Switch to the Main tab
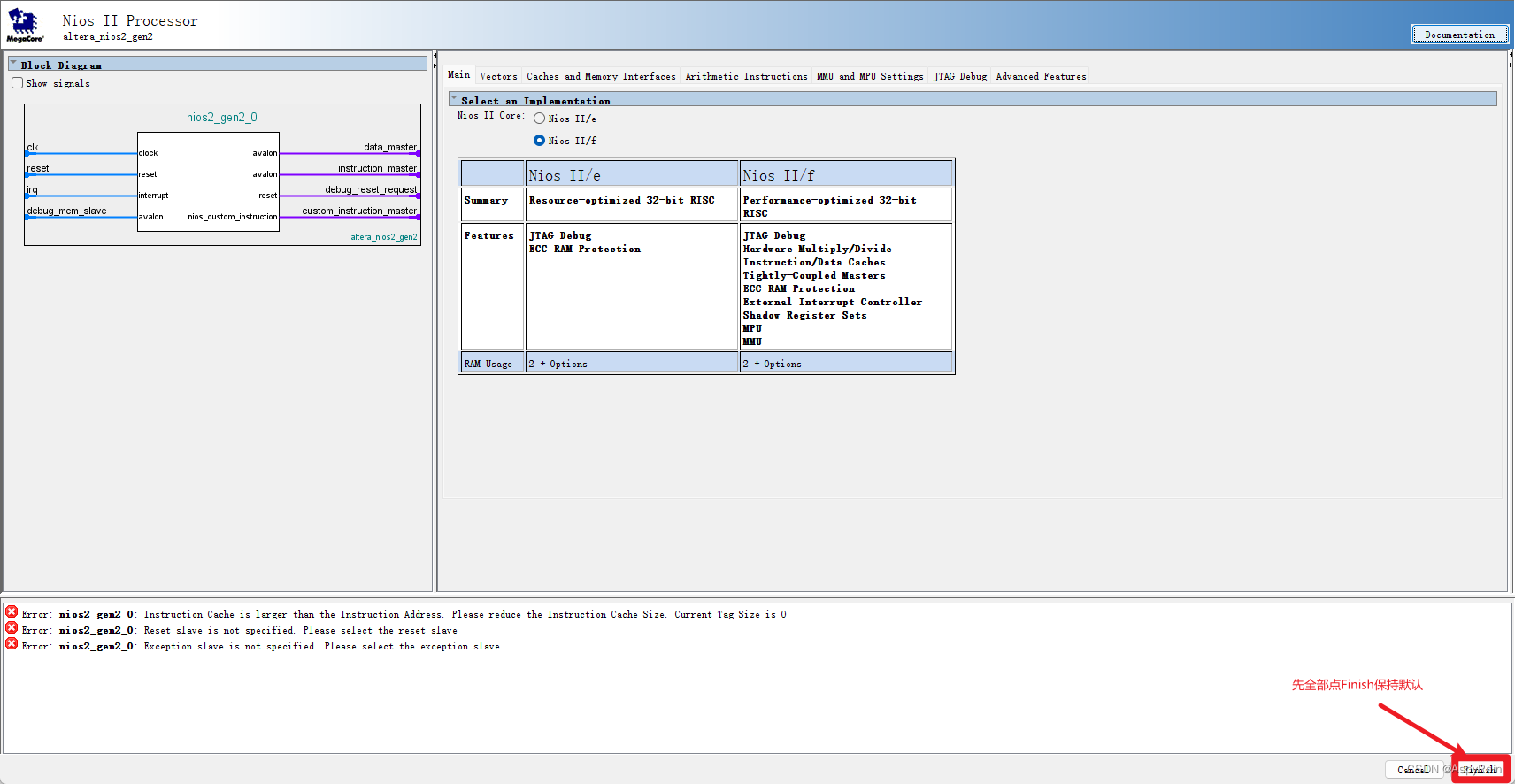1515x784 pixels. click(459, 75)
